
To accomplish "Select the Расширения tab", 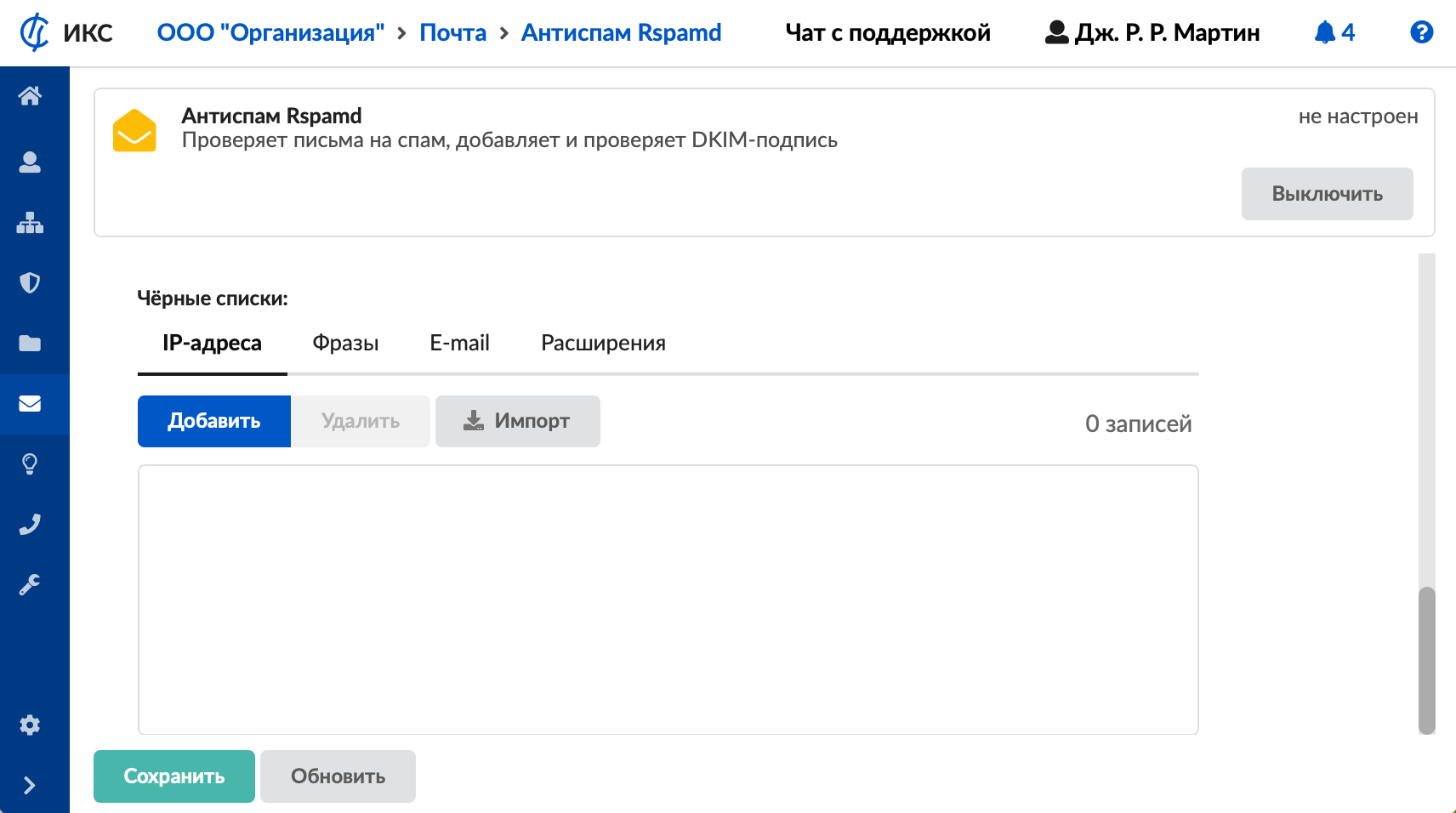I will click(x=603, y=344).
